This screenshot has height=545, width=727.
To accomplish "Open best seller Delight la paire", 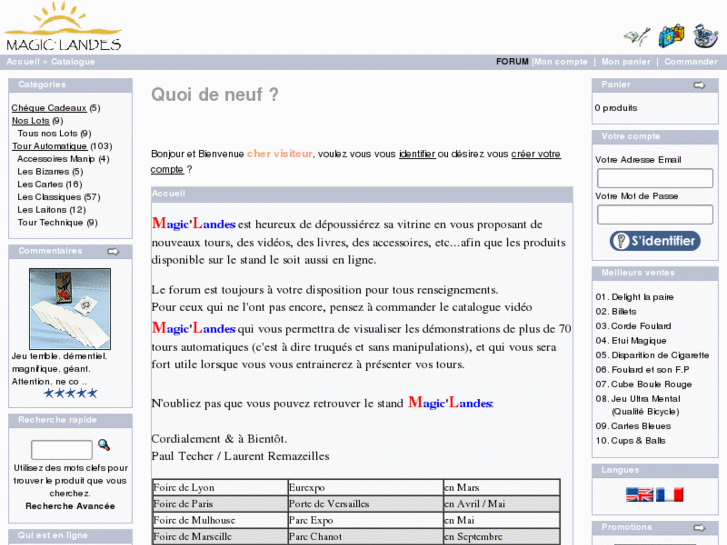I will pos(642,297).
